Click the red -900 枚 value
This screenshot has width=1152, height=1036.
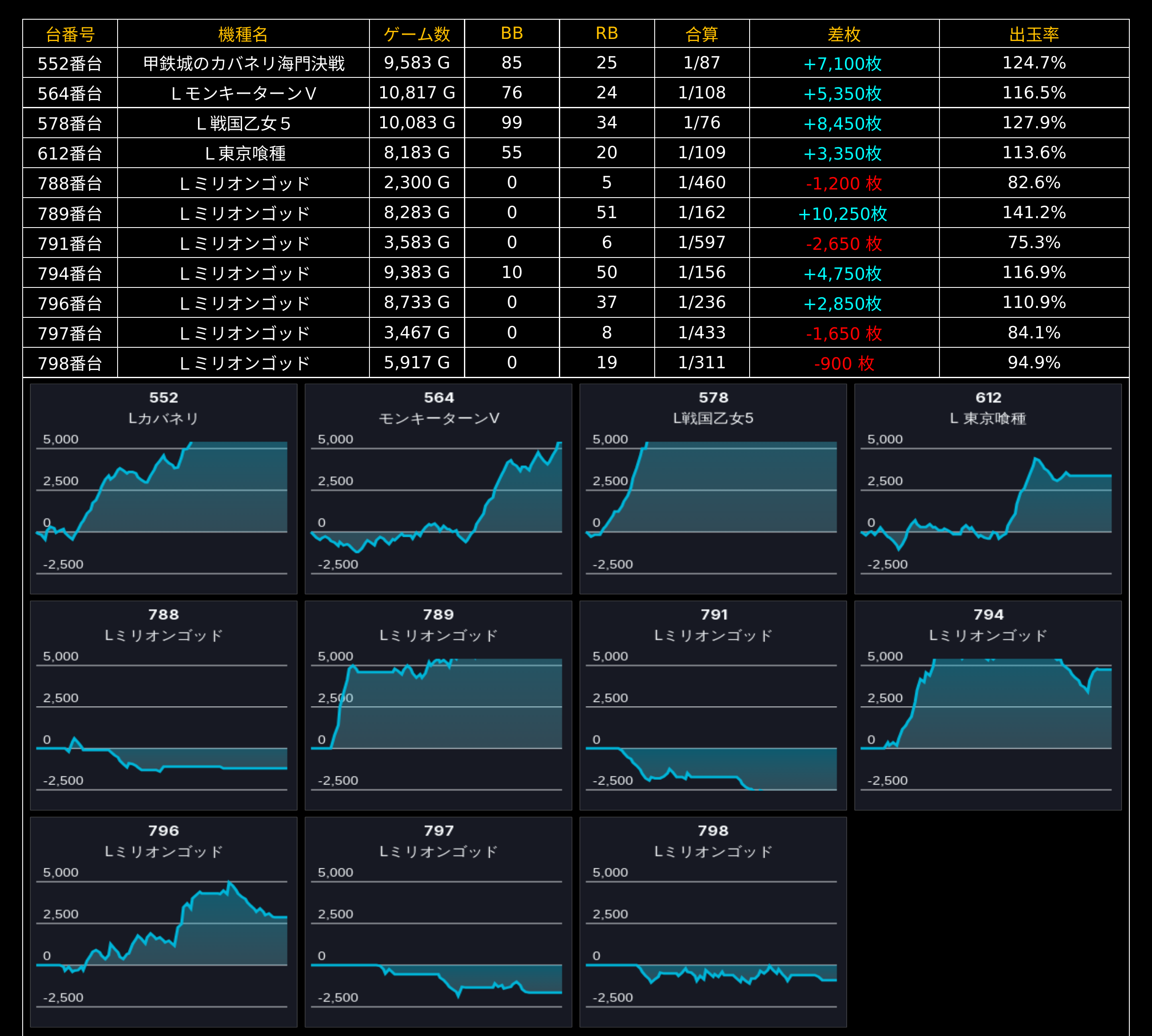(844, 363)
